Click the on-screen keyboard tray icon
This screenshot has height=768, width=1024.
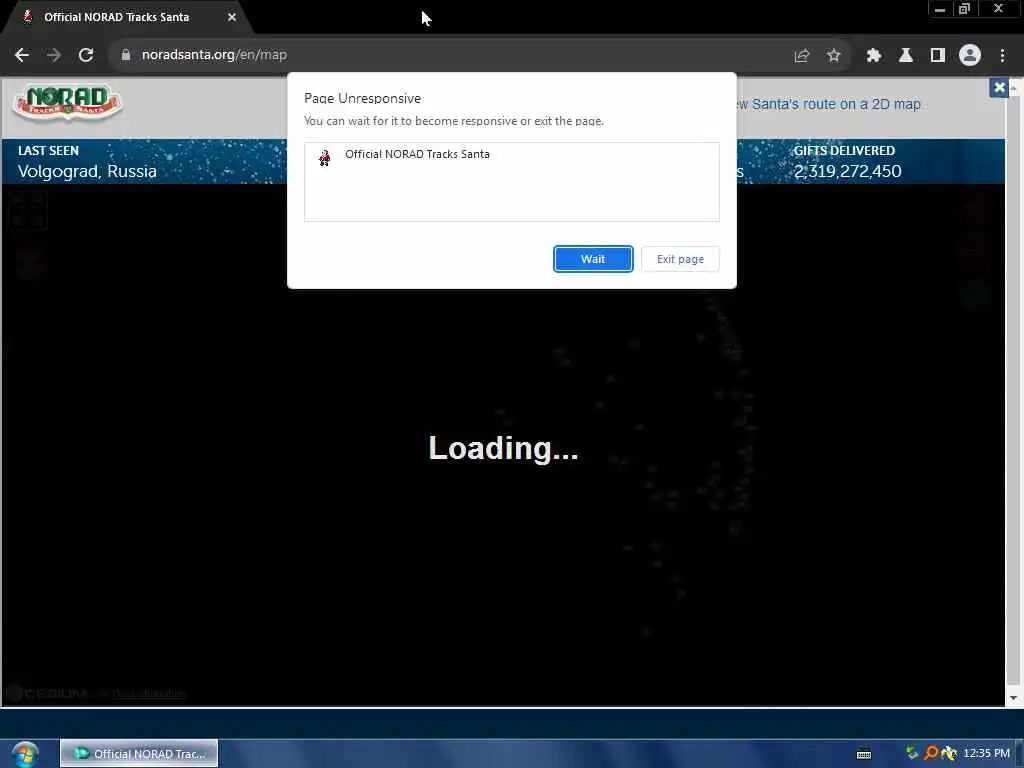pos(863,755)
